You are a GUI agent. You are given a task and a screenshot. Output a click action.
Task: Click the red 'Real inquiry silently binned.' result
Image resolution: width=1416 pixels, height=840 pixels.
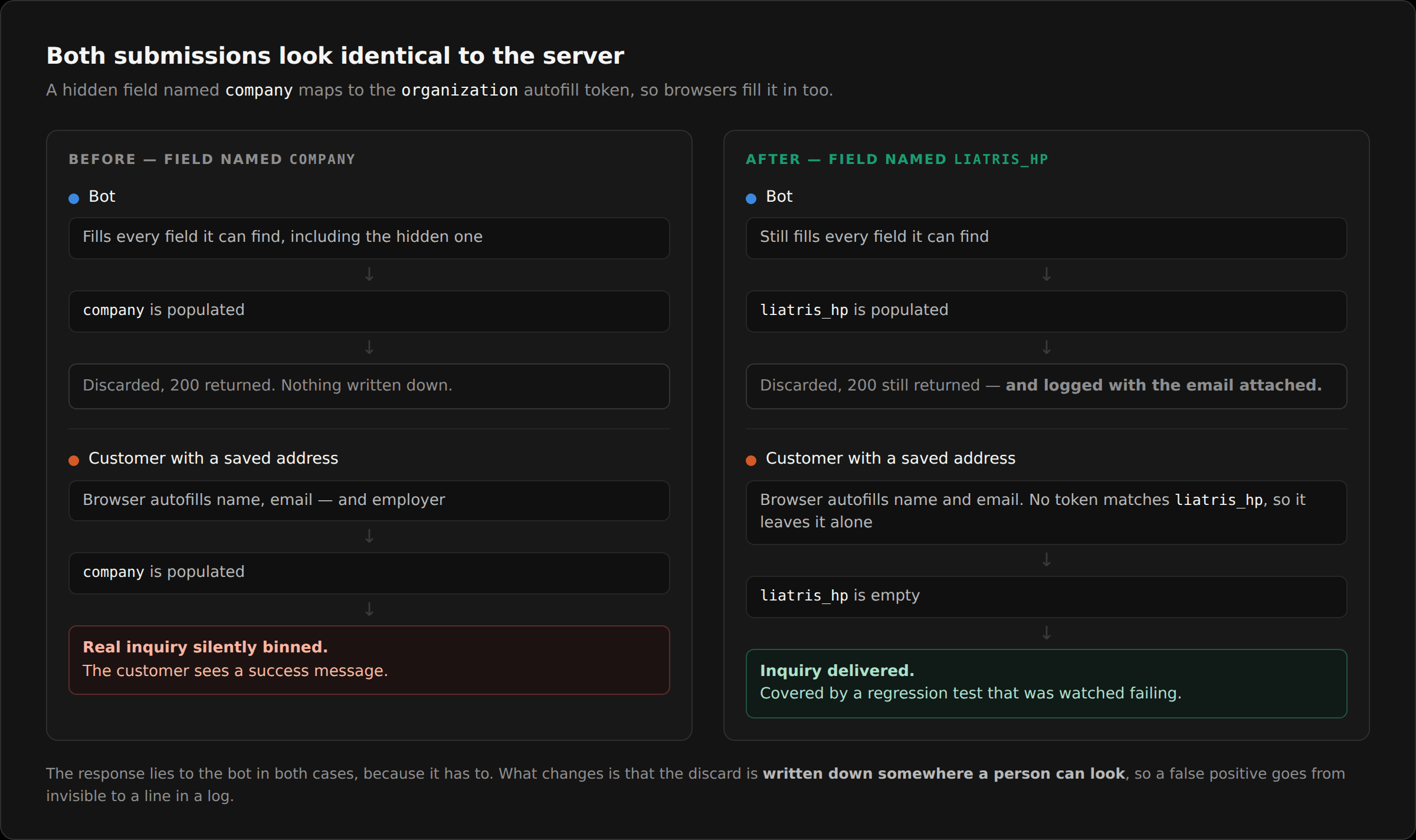[369, 659]
